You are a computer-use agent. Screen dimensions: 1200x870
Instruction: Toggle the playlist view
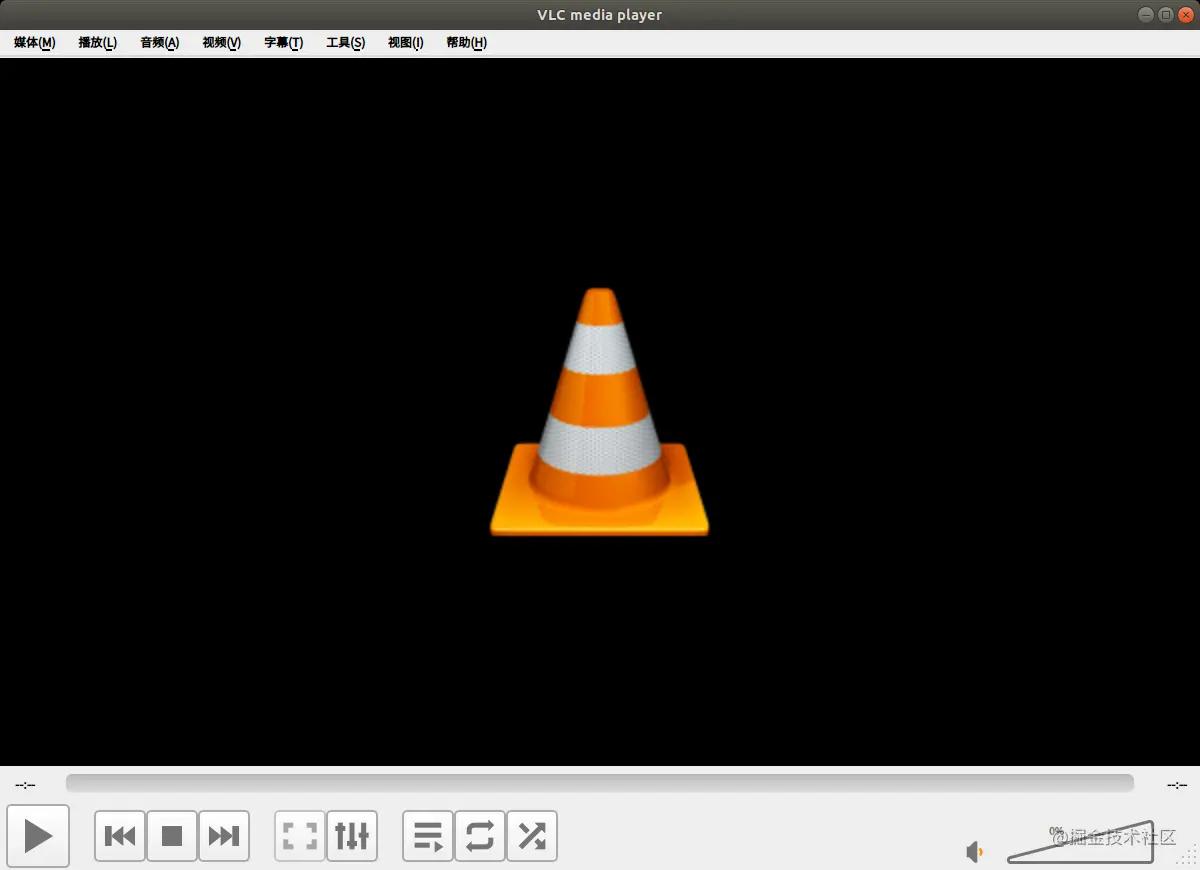428,836
